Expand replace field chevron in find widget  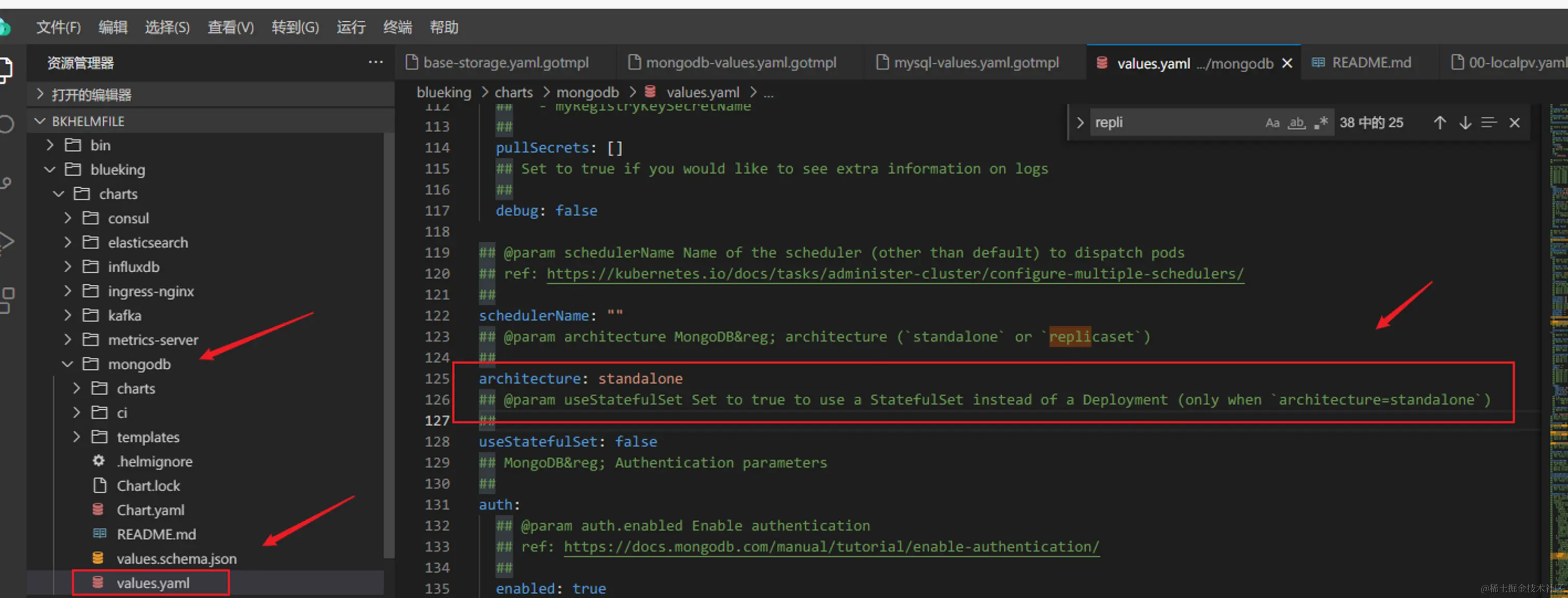tap(1080, 122)
